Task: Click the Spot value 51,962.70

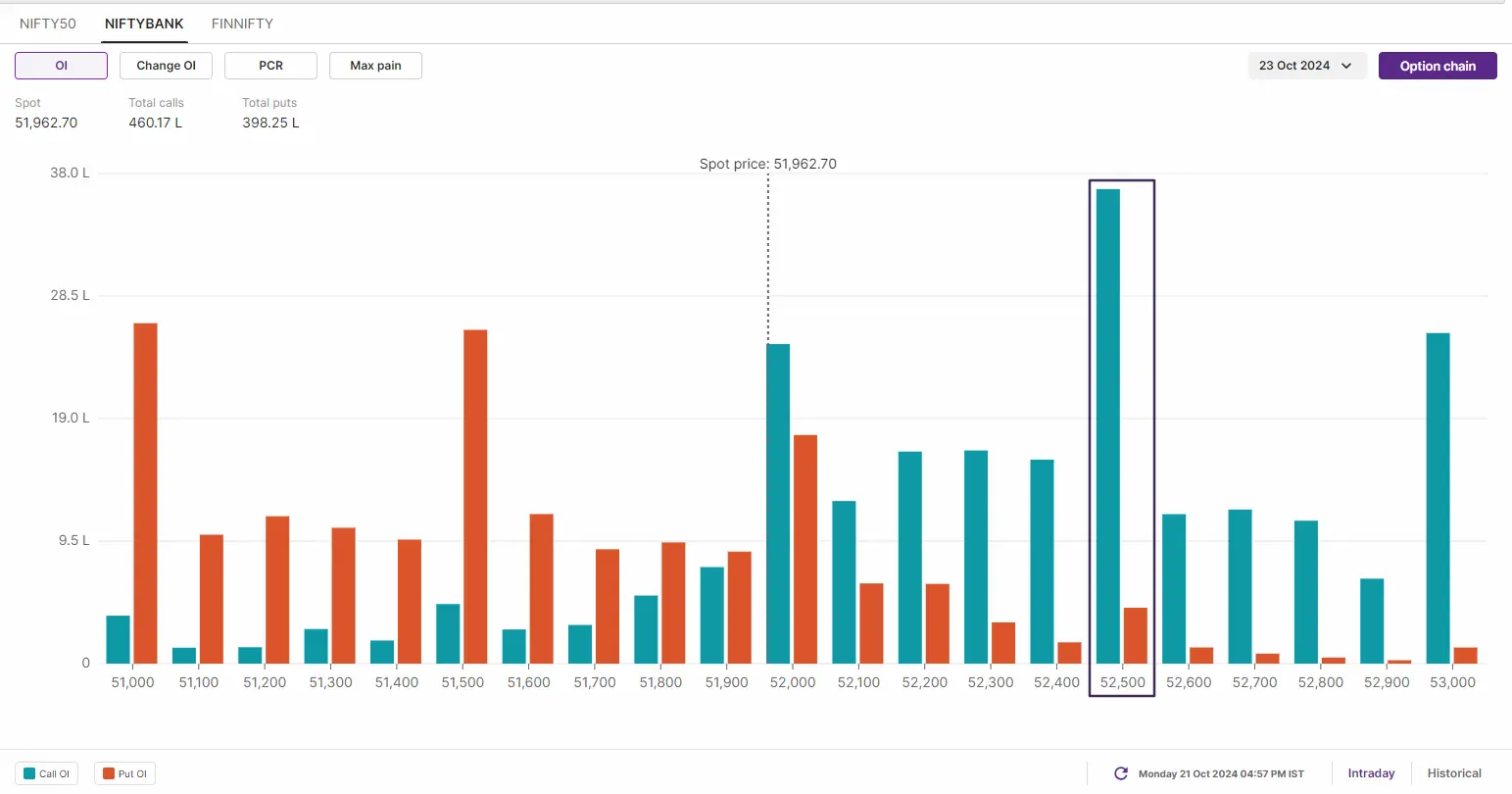Action: point(46,123)
